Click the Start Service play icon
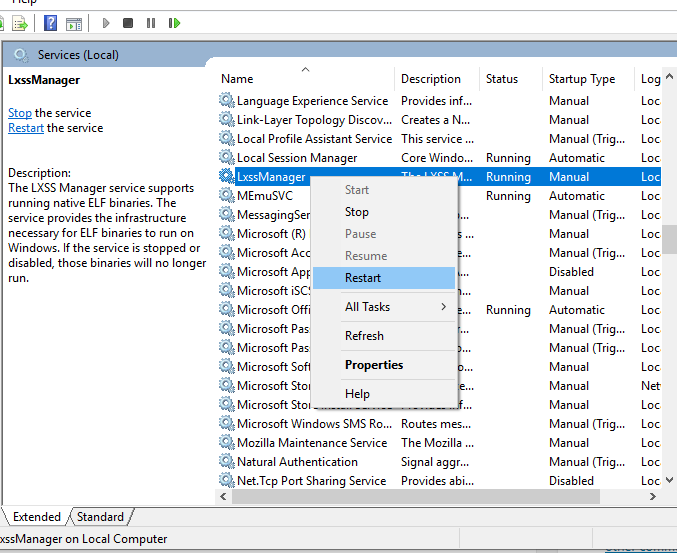677x553 pixels. click(106, 23)
